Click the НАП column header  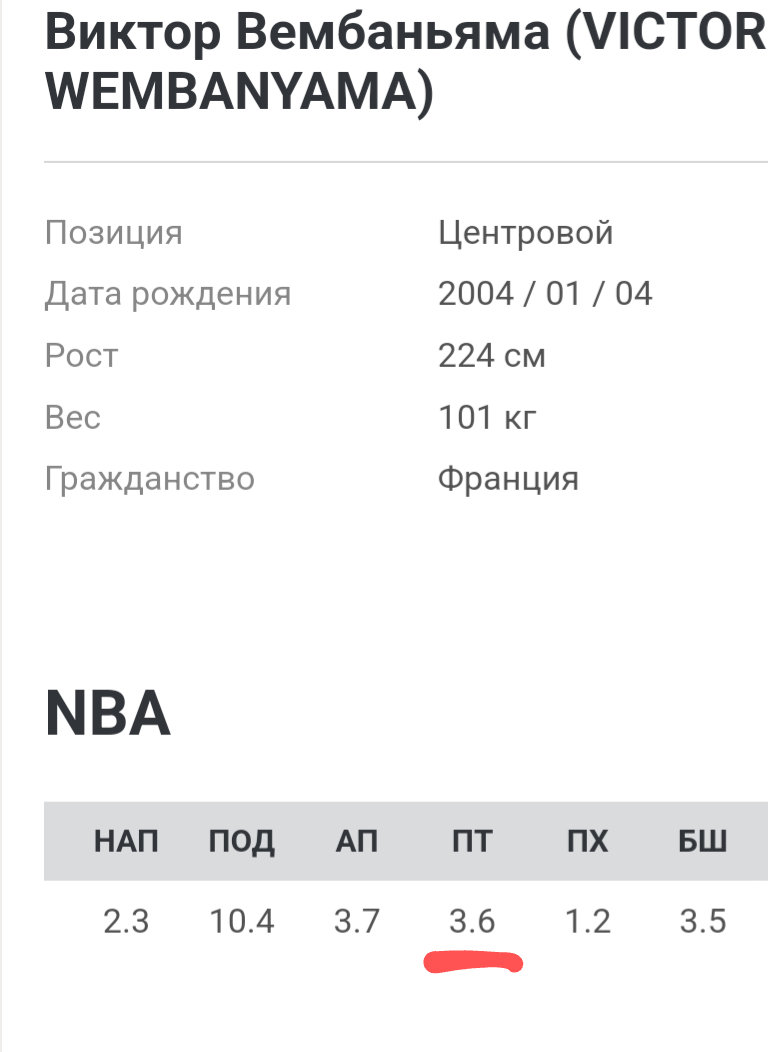126,842
